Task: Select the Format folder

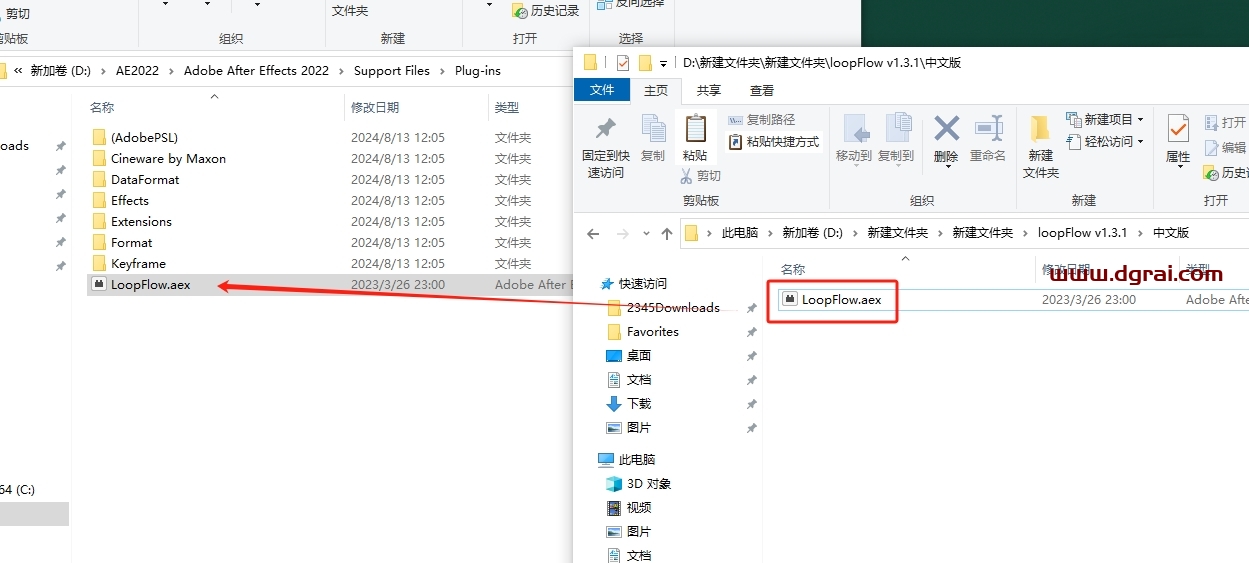Action: tap(131, 242)
